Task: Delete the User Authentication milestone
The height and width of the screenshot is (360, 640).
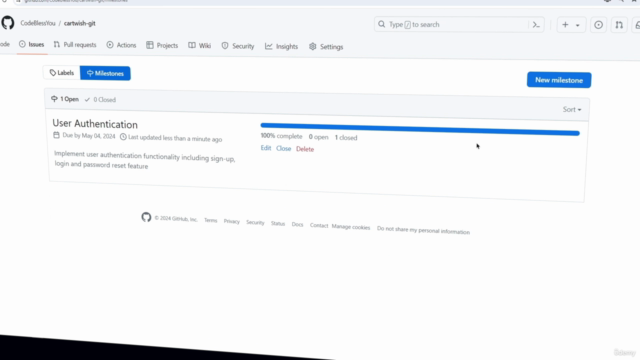Action: (x=305, y=149)
